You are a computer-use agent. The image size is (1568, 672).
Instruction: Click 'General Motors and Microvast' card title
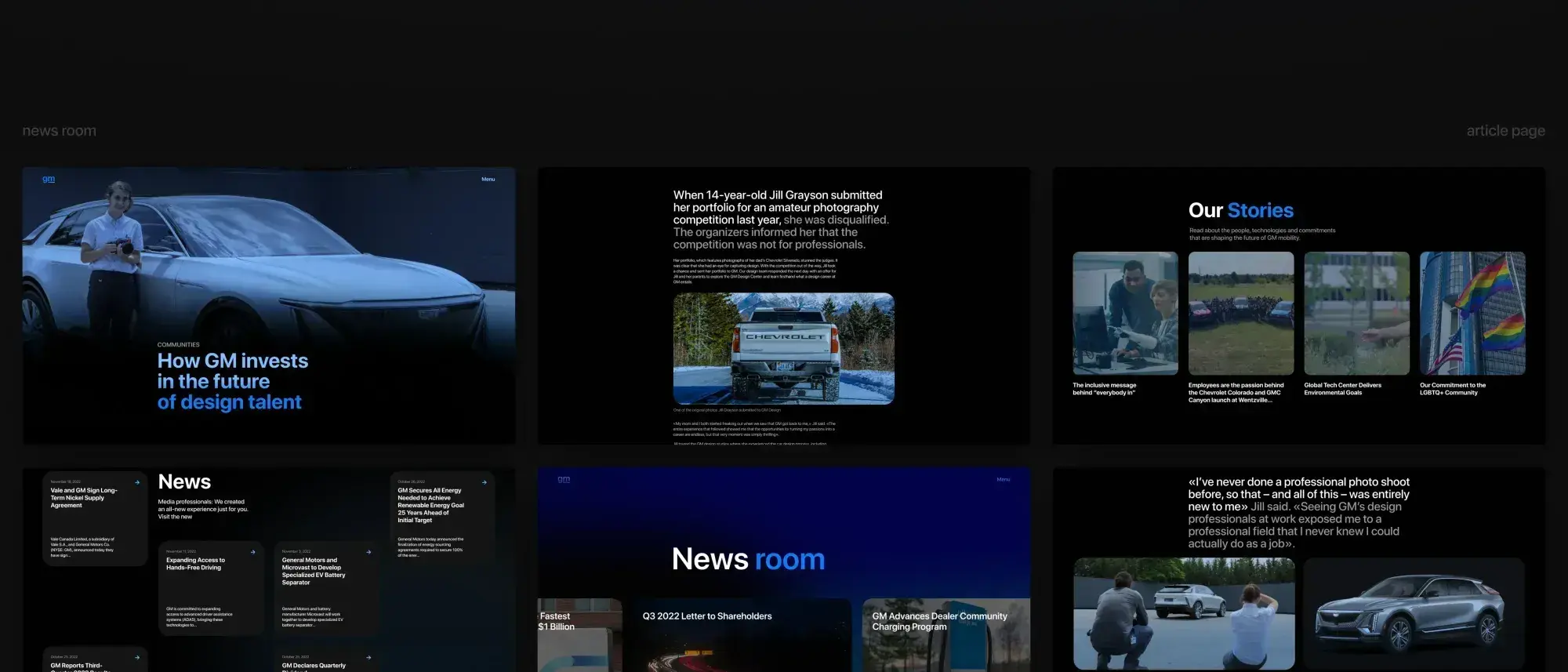[x=314, y=572]
